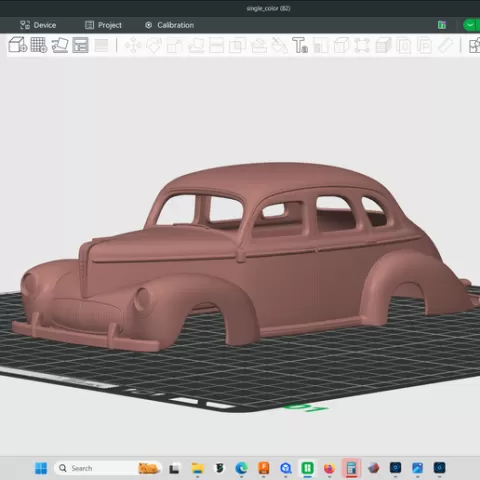Screen dimensions: 480x480
Task: Open the Mesh boolean tool
Action: 237,46
